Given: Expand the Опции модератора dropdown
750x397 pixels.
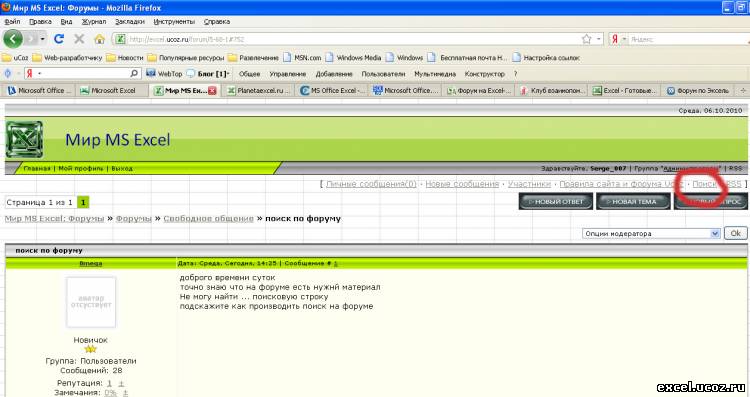Looking at the screenshot, I should (715, 233).
